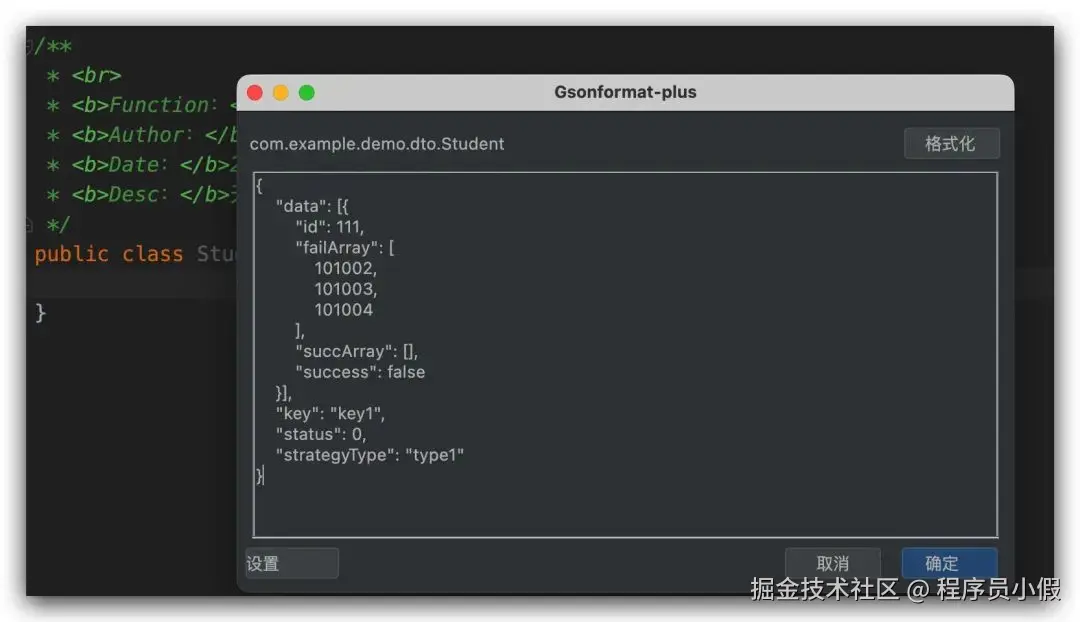Click the 格式化 format button

pos(951,143)
